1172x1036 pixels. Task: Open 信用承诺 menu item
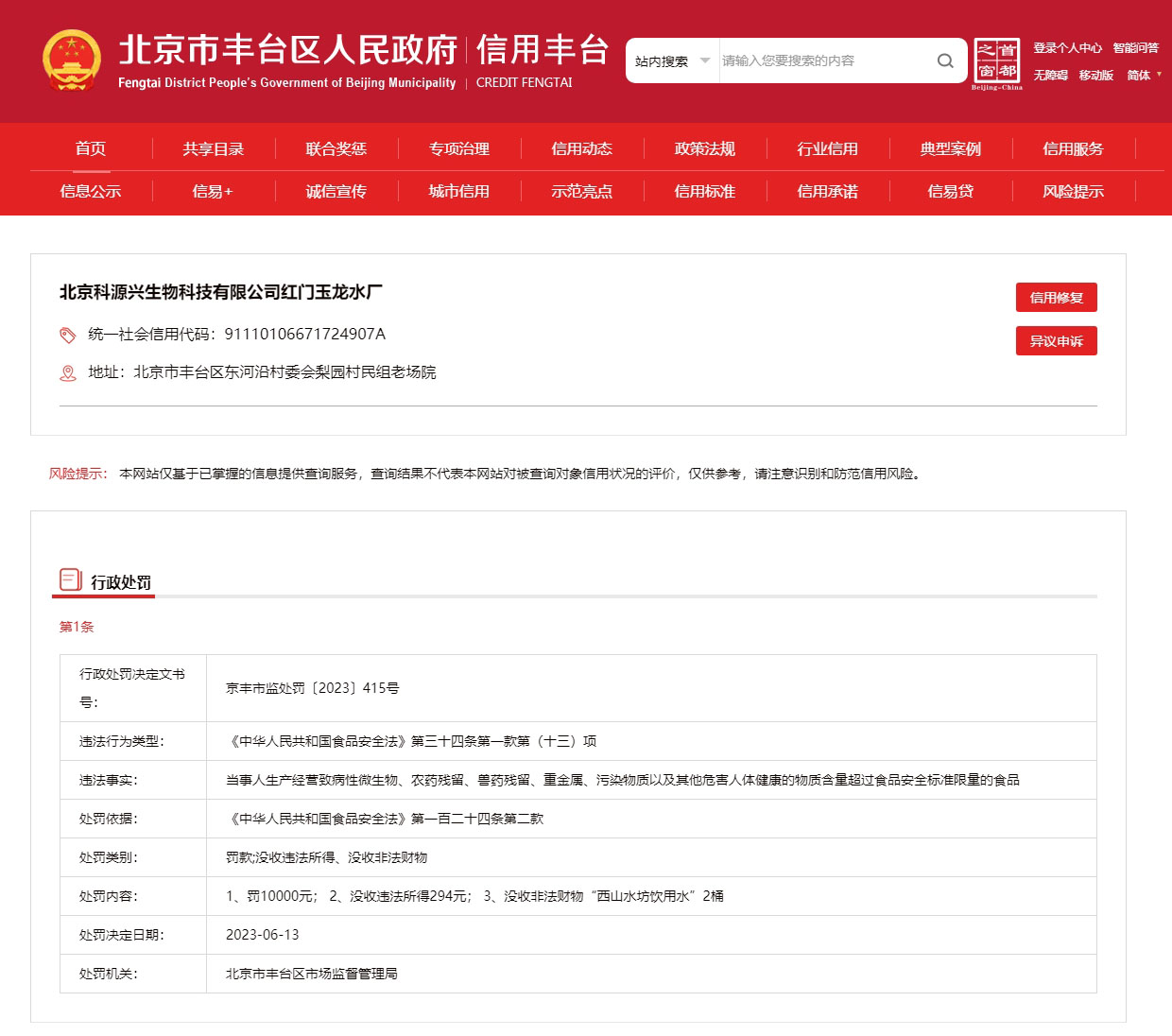coord(828,191)
